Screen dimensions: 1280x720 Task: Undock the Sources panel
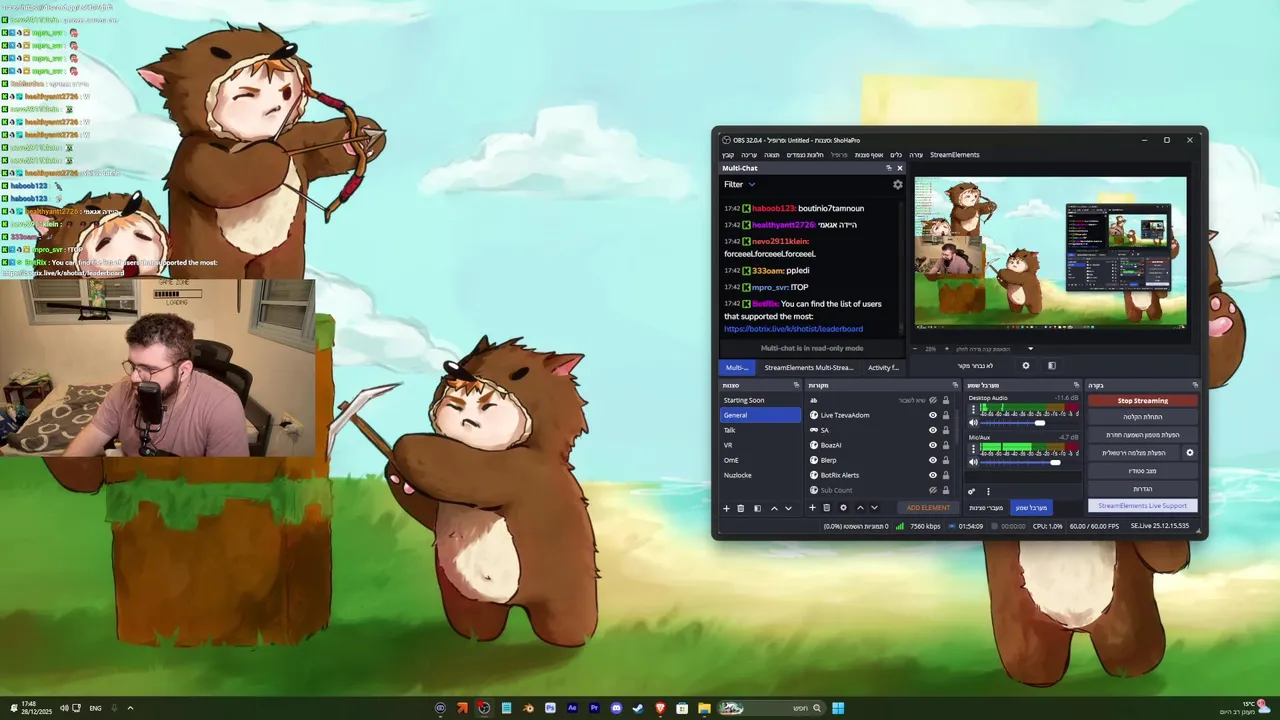coord(955,385)
